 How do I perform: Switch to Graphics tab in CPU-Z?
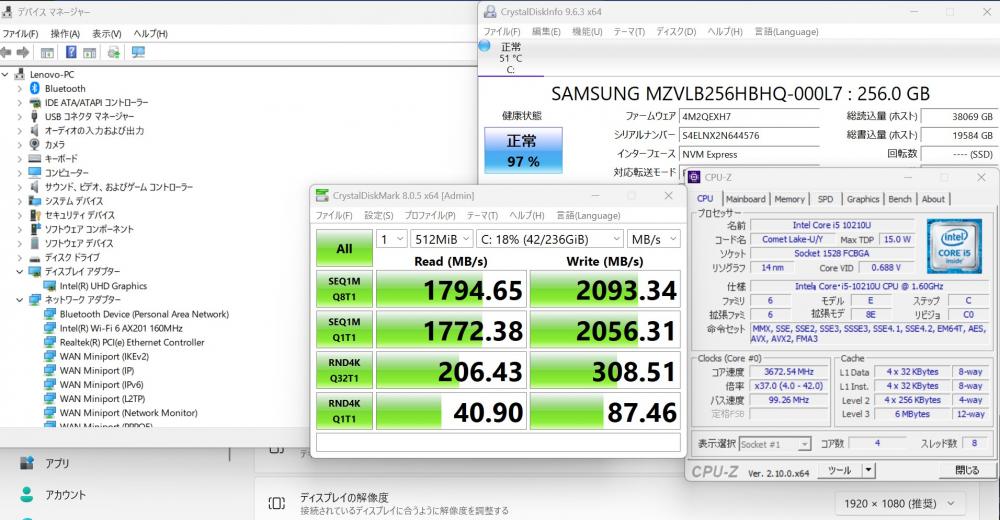tap(863, 199)
